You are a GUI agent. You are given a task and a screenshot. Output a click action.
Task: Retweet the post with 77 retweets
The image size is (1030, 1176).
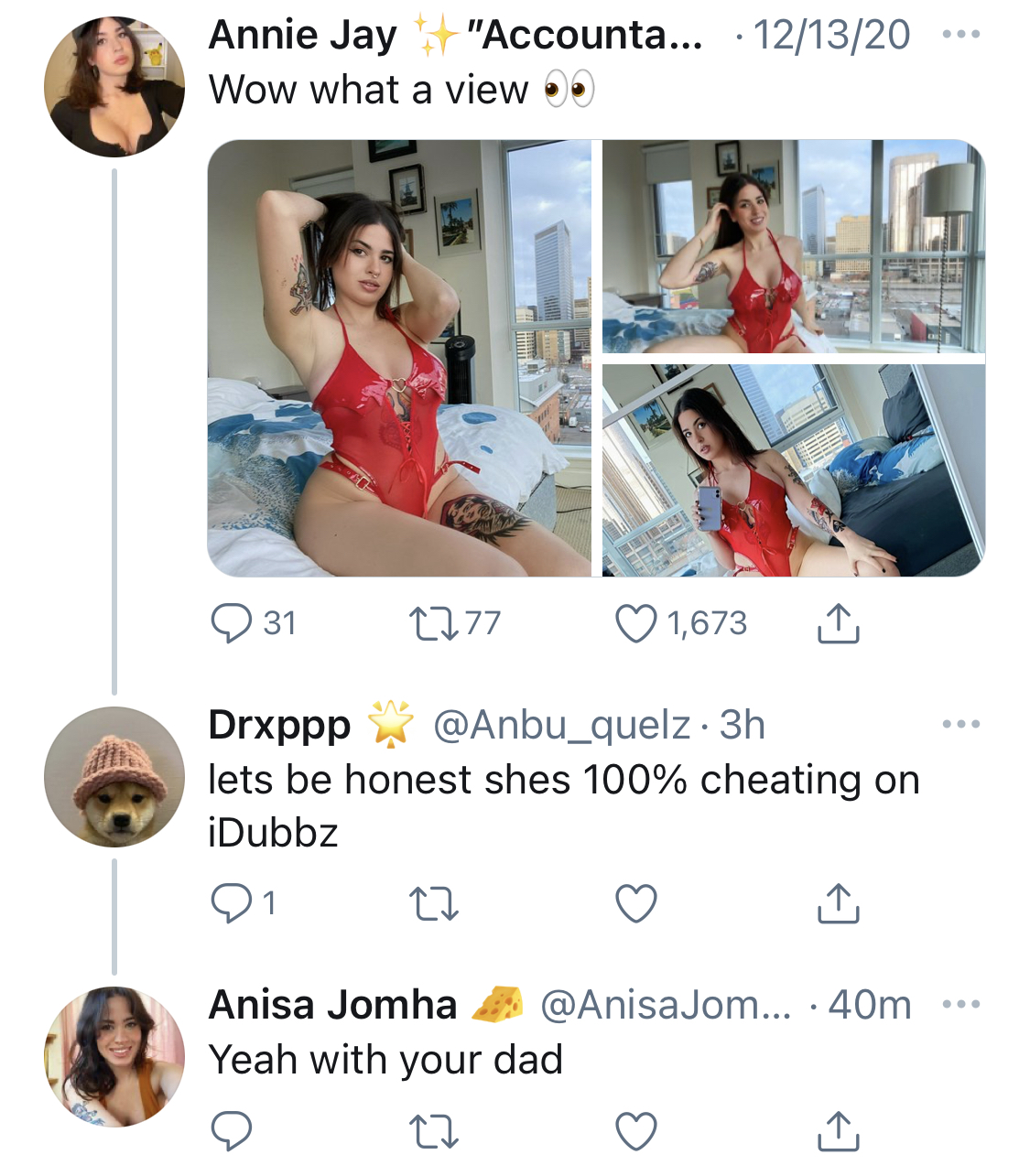click(433, 624)
